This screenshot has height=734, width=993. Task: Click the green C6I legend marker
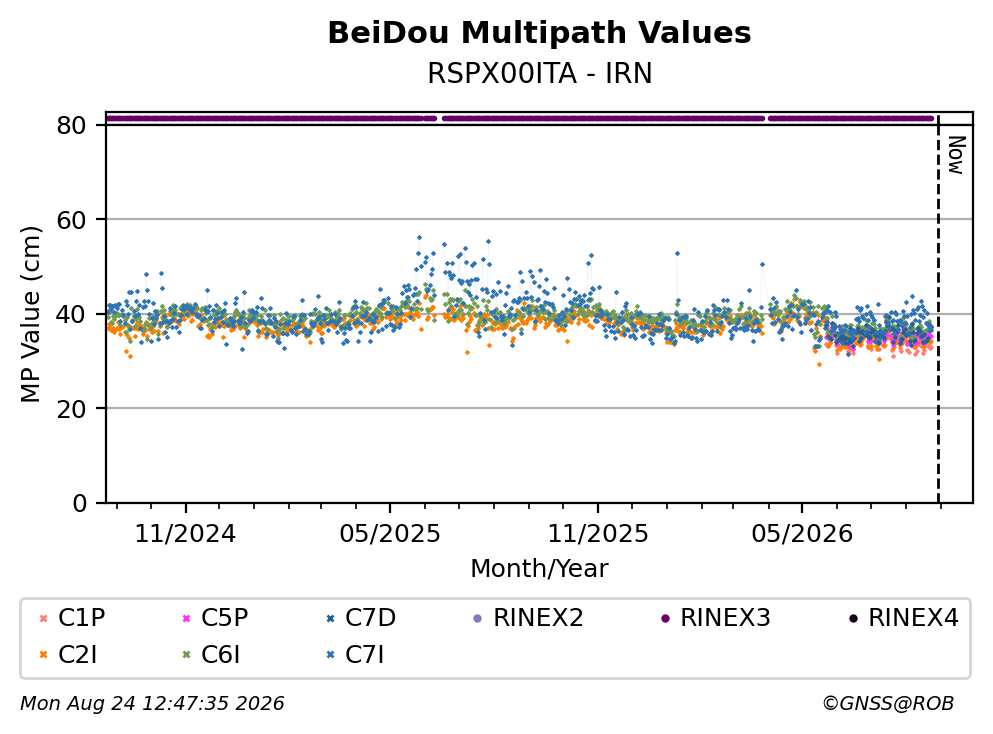click(x=186, y=655)
